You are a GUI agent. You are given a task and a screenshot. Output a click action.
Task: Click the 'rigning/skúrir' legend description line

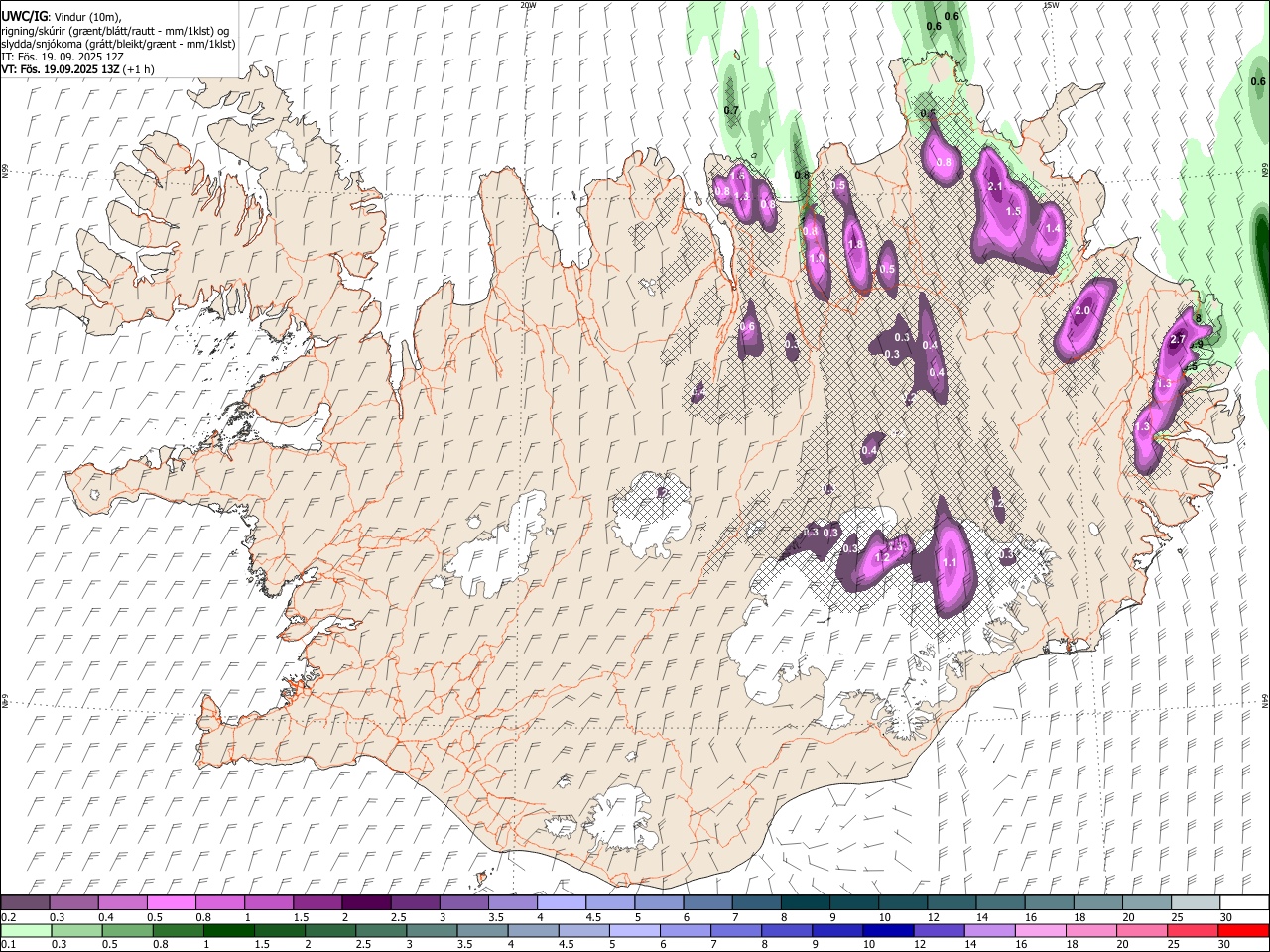coord(115,31)
